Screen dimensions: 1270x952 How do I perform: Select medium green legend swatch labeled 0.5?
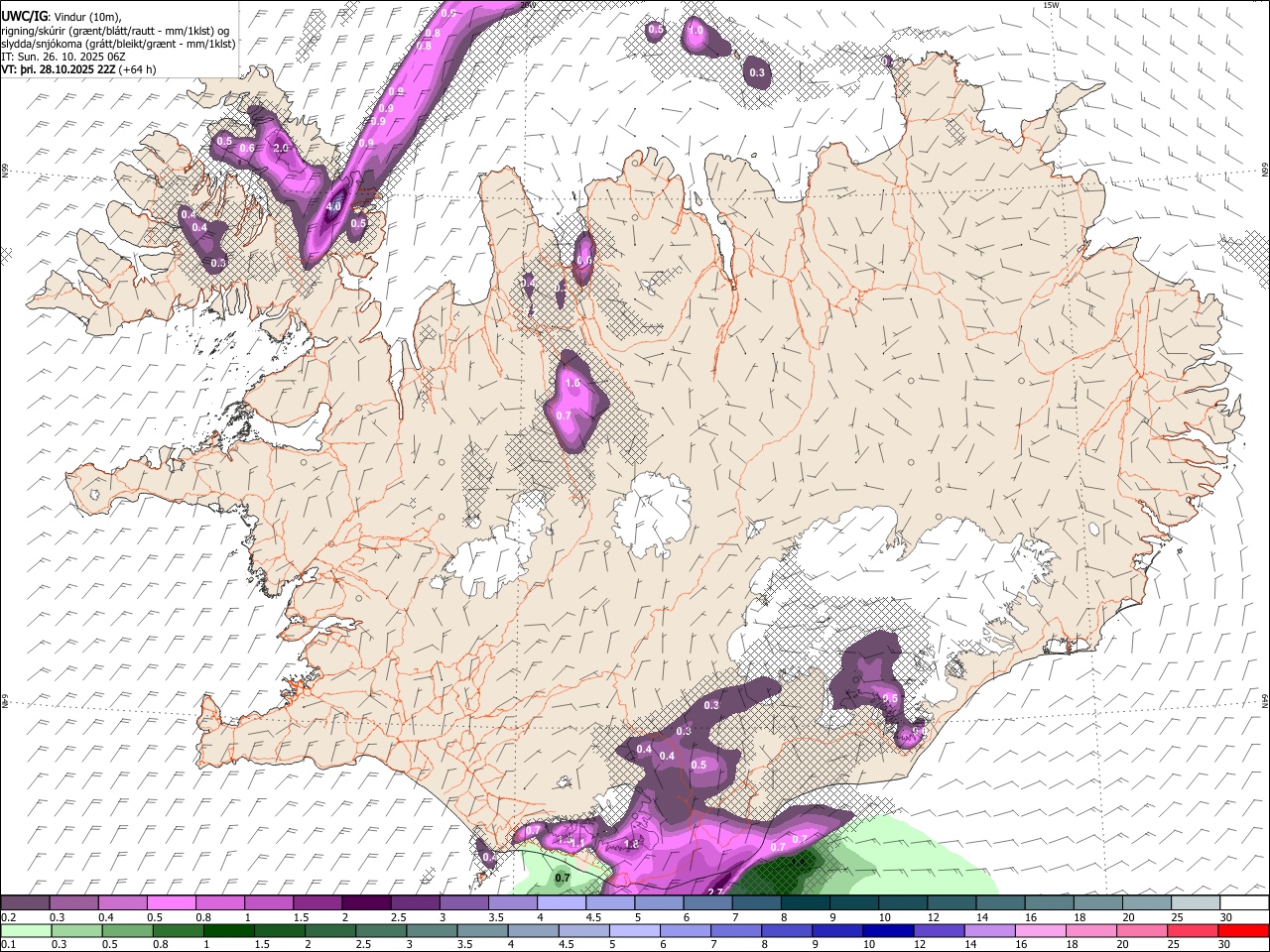(128, 930)
